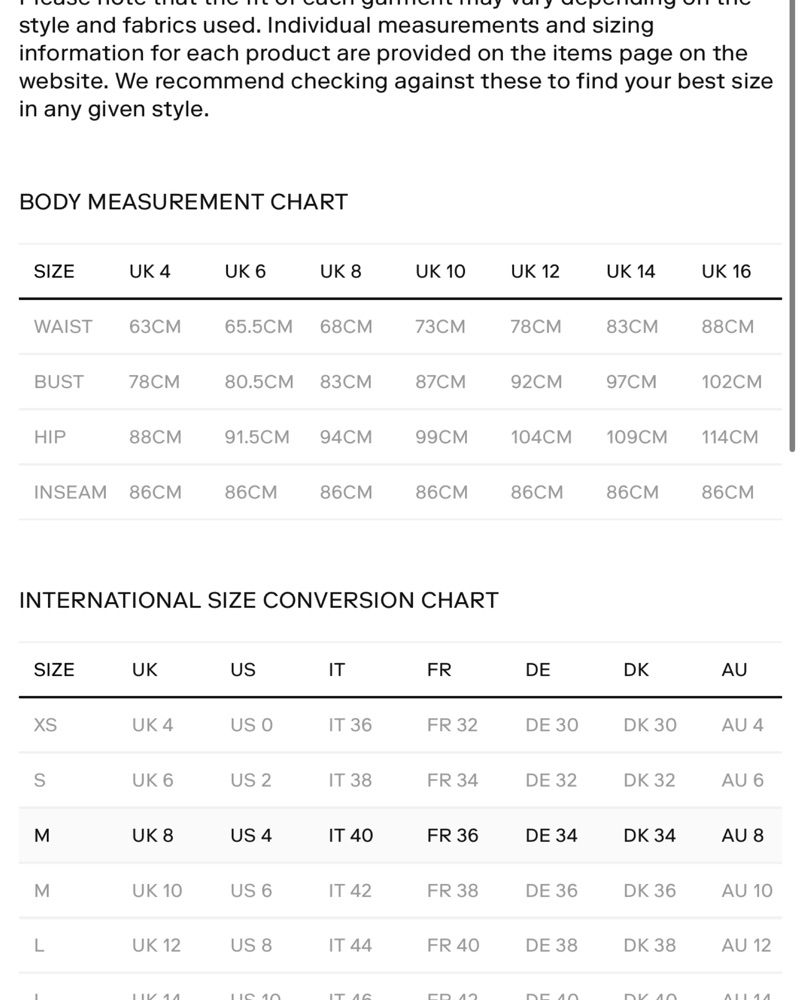Click the US 4 cell
This screenshot has width=801, height=1000.
click(251, 835)
